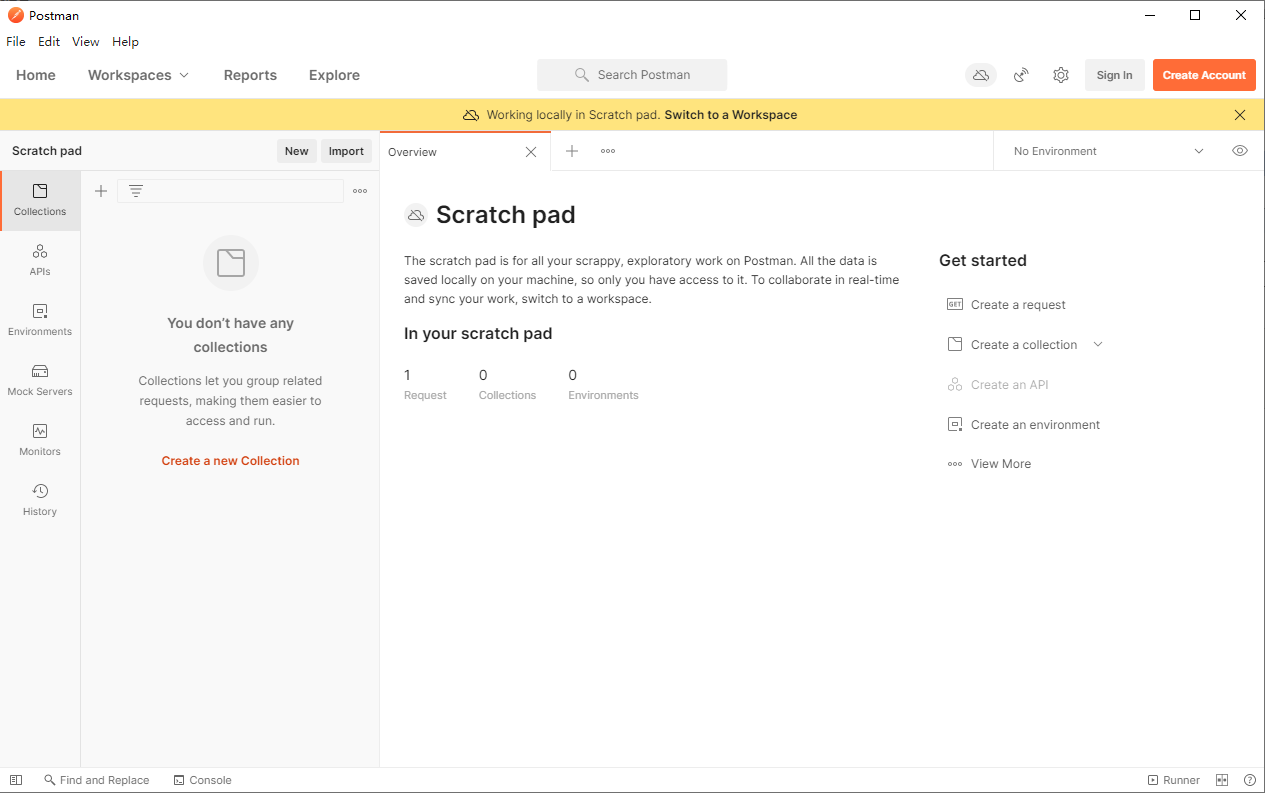Go to Explore
This screenshot has width=1265, height=793.
pyautogui.click(x=334, y=75)
